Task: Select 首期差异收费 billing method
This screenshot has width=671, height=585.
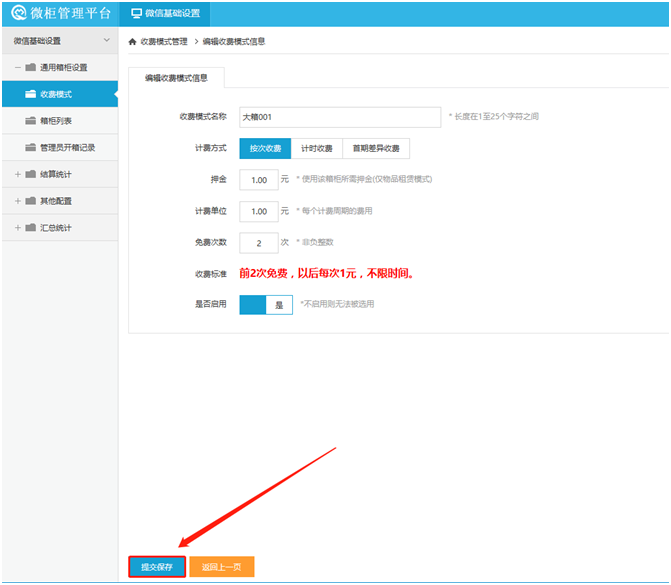Action: 375,149
